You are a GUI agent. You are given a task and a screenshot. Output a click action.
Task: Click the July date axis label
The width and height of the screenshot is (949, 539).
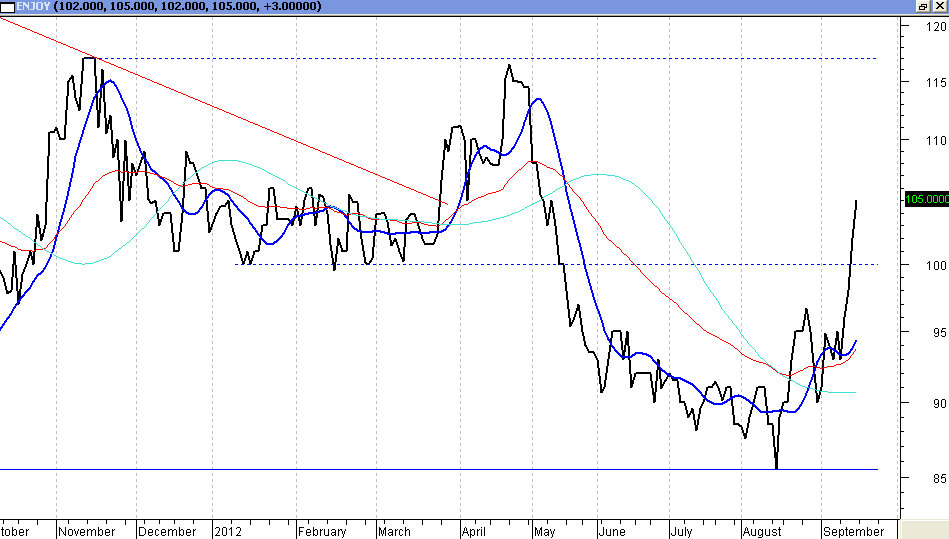pyautogui.click(x=681, y=531)
